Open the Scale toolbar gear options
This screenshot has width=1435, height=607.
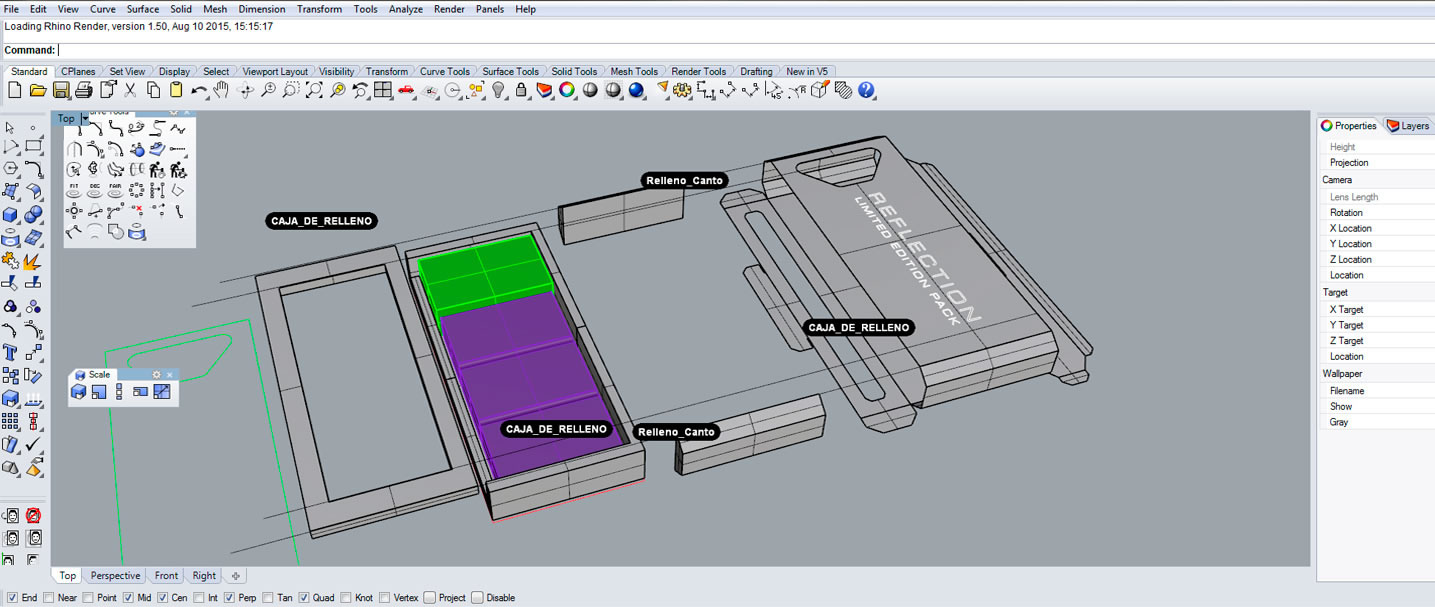(x=156, y=374)
